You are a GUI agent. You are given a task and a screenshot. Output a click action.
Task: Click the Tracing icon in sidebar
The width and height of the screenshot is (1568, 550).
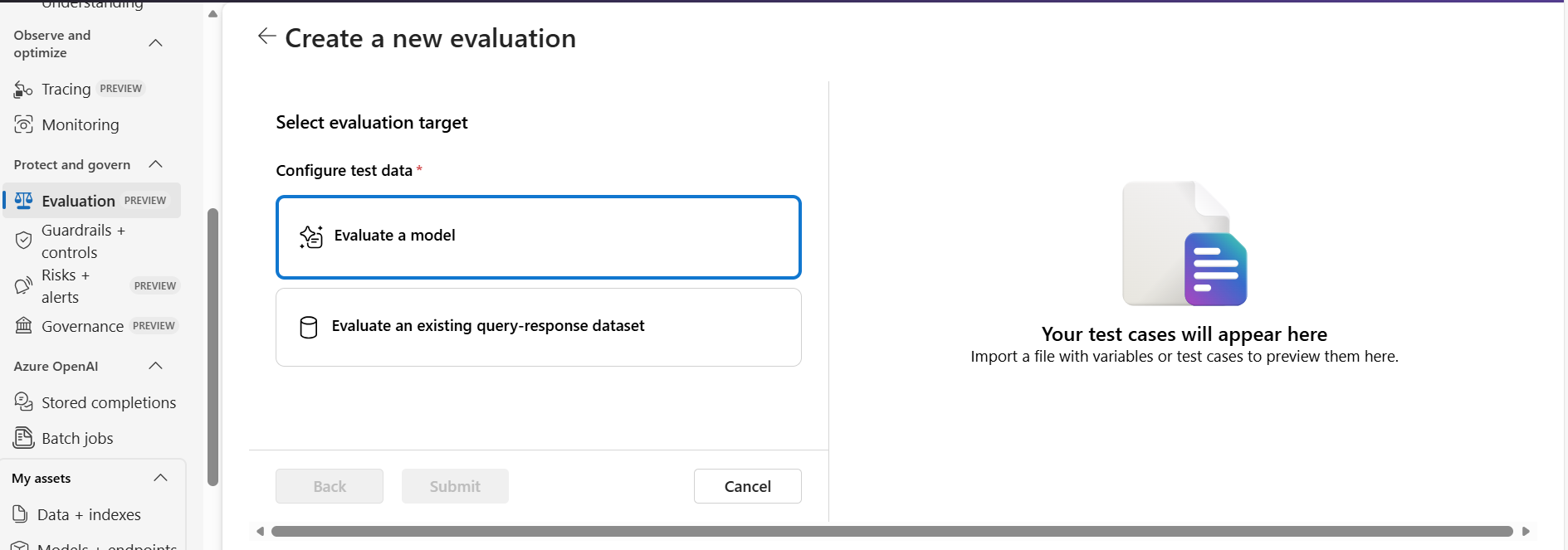[x=23, y=90]
